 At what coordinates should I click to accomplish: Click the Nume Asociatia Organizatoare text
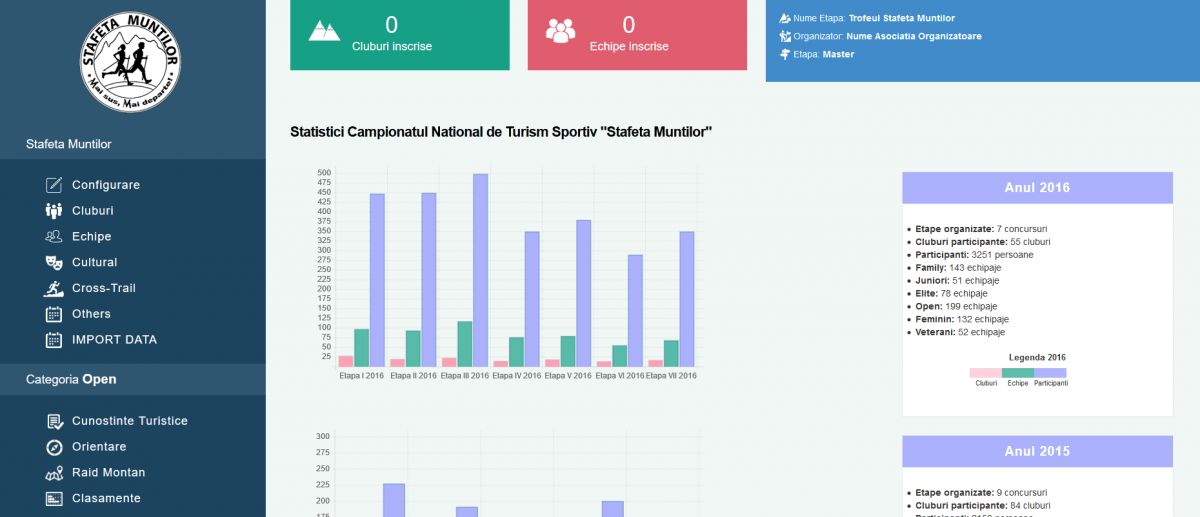click(914, 36)
